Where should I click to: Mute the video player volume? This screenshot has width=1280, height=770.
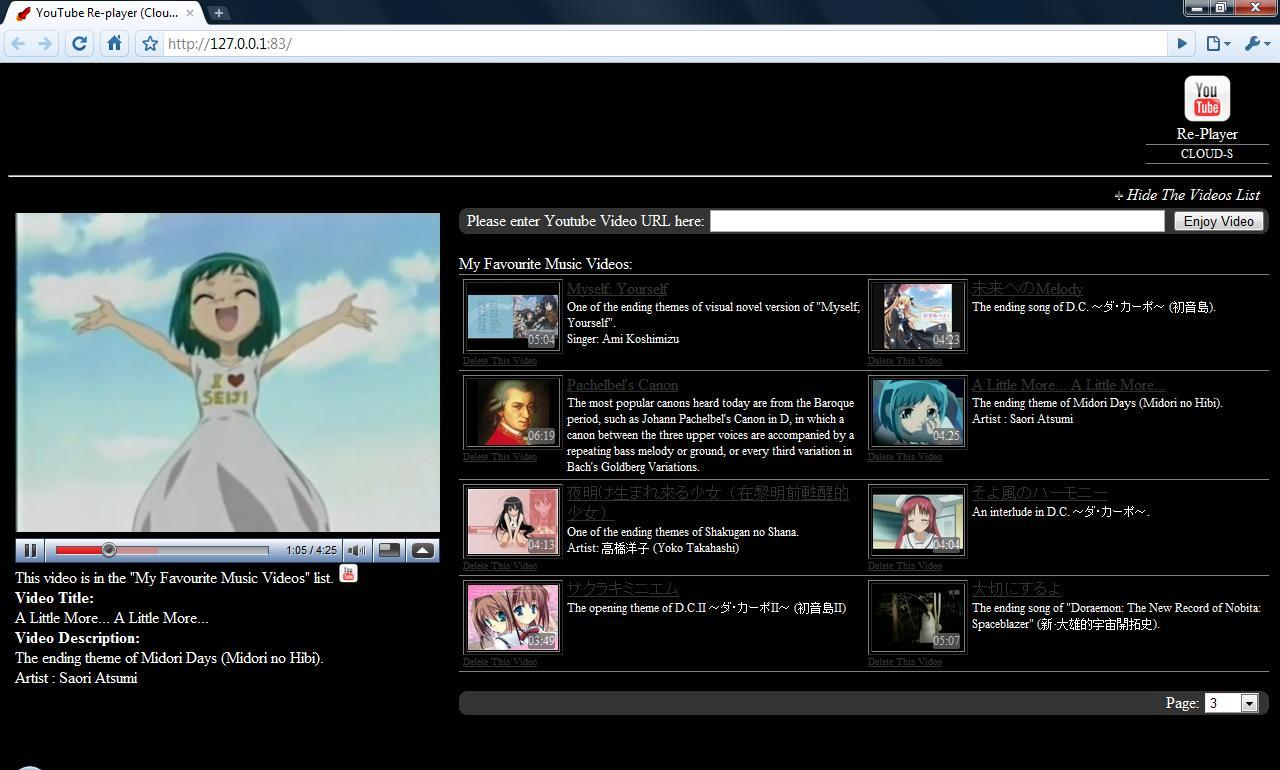356,550
